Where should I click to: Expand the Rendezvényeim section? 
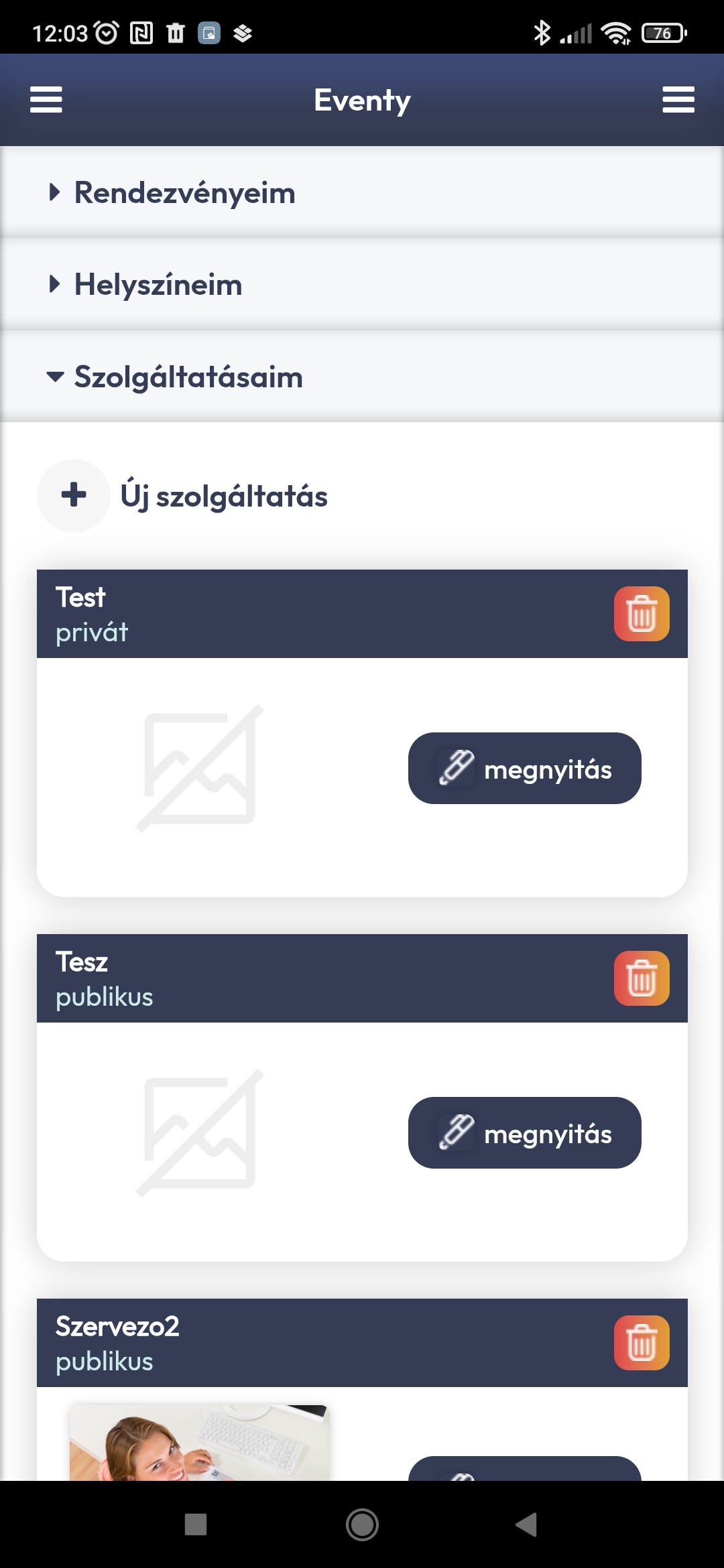click(184, 193)
